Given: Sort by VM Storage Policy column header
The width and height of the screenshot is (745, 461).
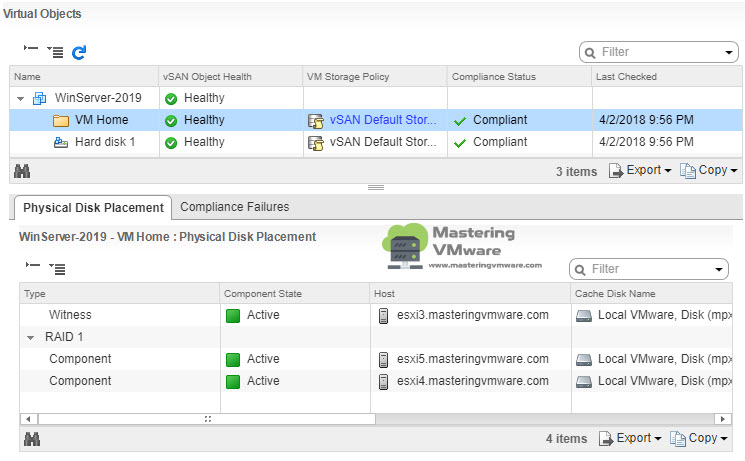Looking at the screenshot, I should coord(375,77).
